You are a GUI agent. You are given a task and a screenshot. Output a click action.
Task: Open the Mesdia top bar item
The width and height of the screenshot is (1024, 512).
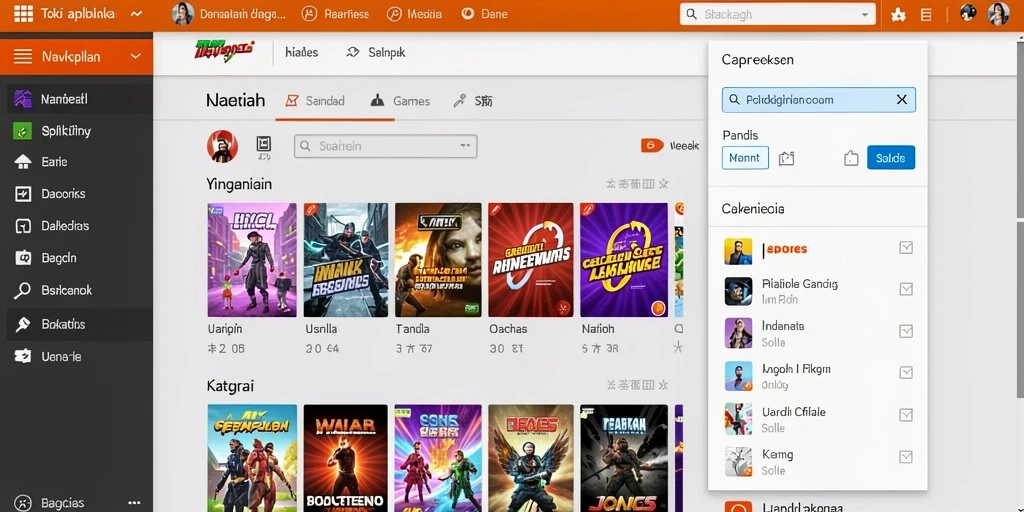click(x=414, y=14)
